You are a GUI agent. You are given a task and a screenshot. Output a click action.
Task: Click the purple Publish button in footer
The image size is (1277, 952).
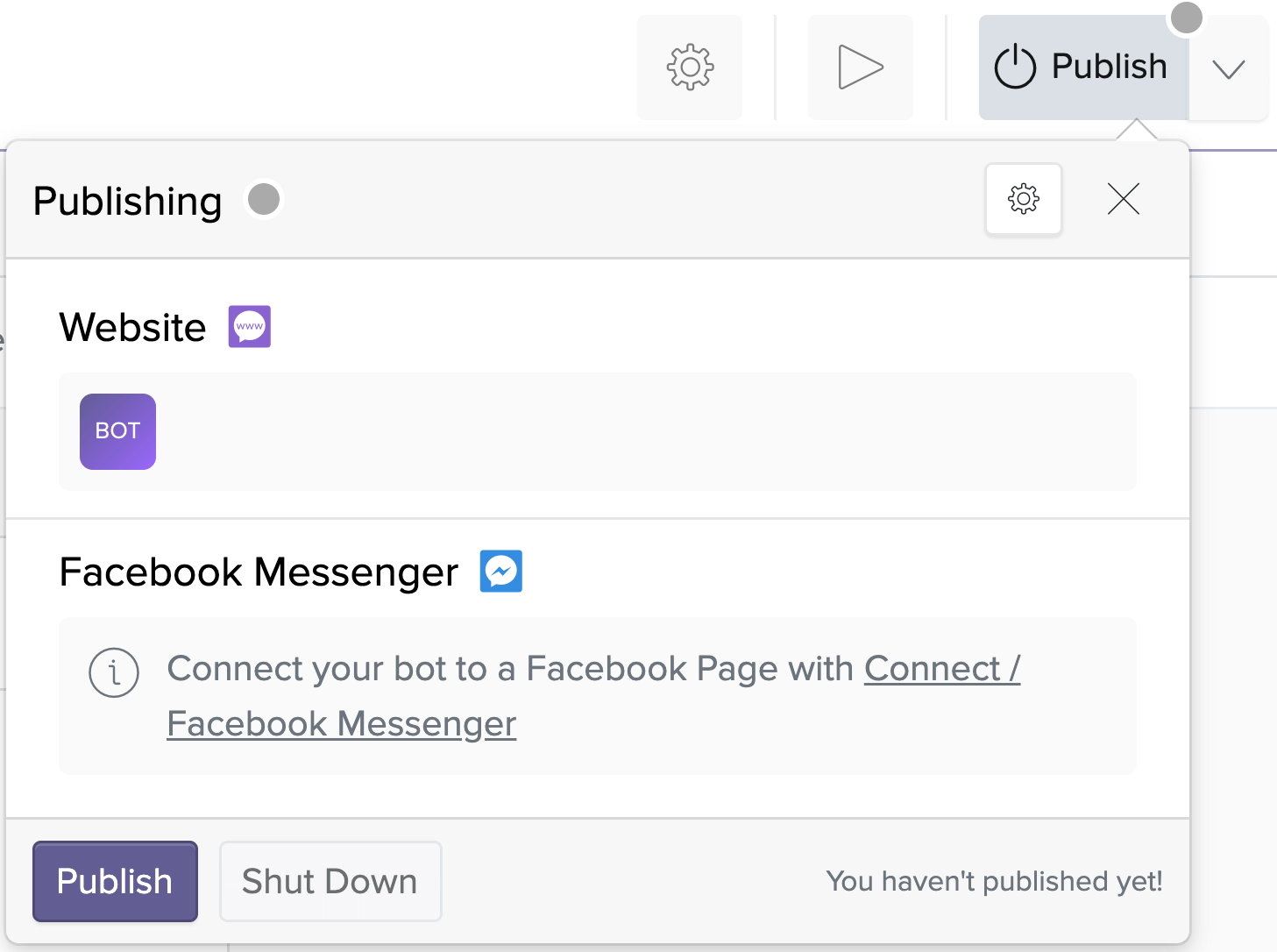(x=115, y=881)
